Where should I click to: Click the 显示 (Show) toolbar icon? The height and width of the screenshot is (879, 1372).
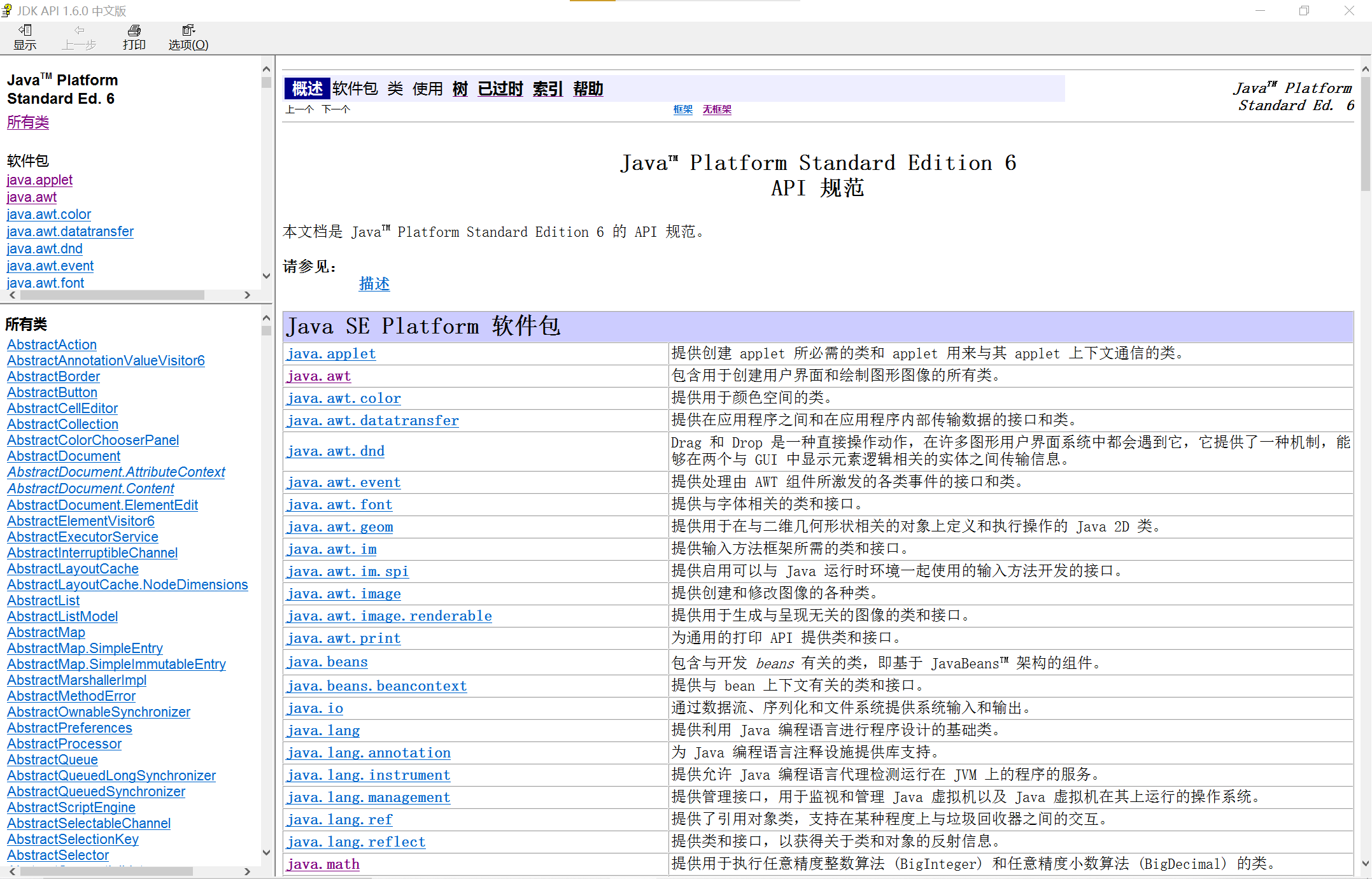(x=25, y=37)
